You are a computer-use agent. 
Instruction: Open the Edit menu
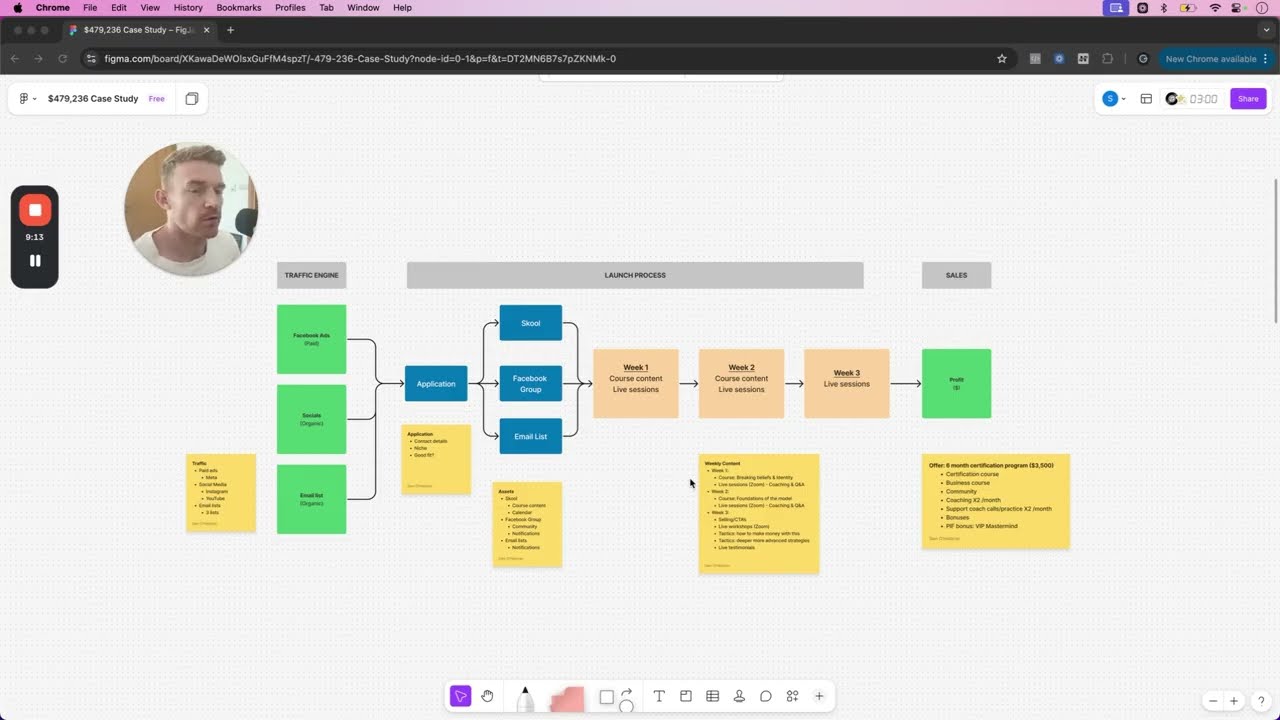pos(119,8)
